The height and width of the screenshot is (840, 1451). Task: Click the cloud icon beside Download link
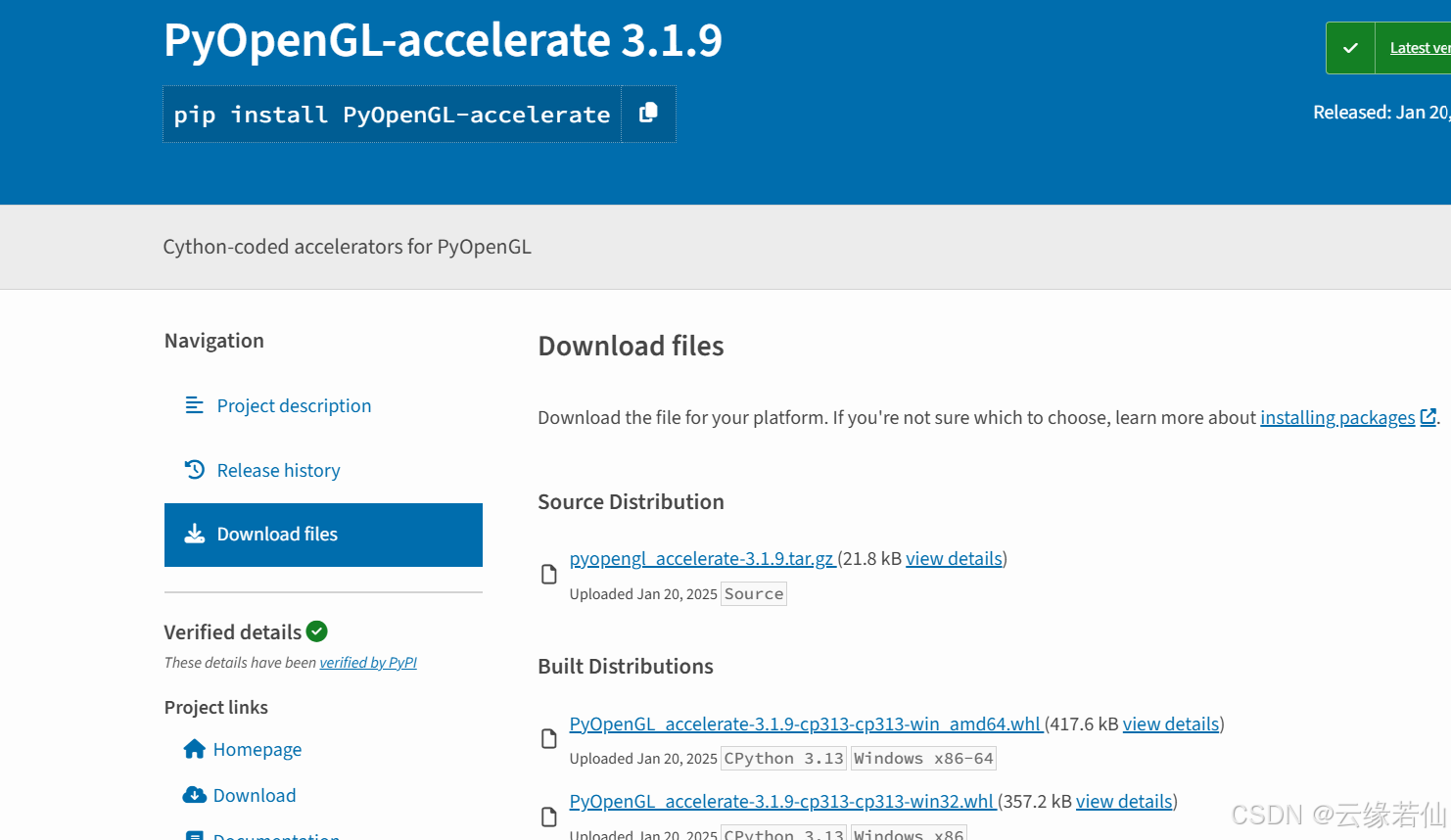point(194,795)
